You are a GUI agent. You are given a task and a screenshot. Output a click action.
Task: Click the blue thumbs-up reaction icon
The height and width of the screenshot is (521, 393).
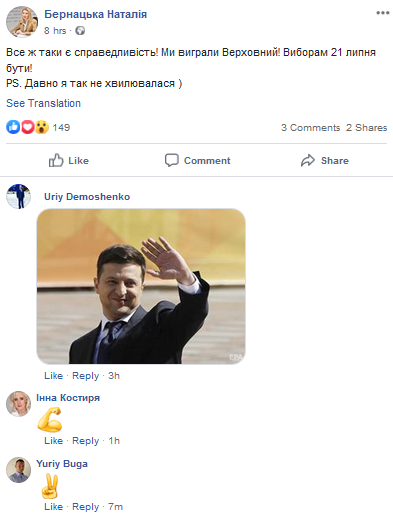point(13,127)
